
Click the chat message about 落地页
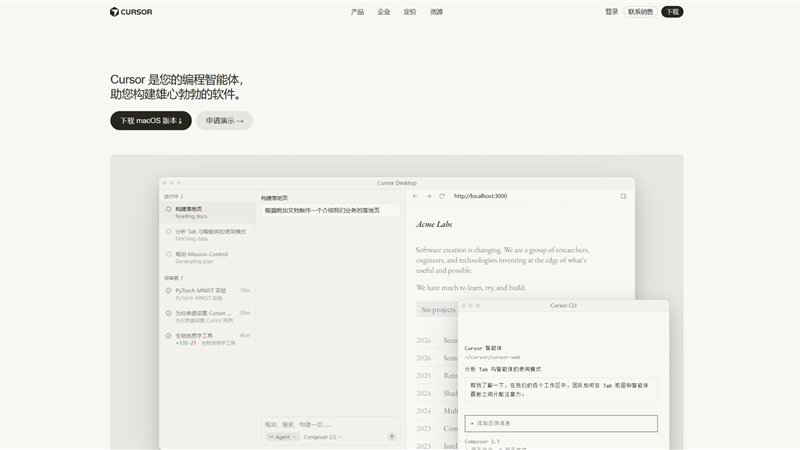pyautogui.click(x=331, y=210)
